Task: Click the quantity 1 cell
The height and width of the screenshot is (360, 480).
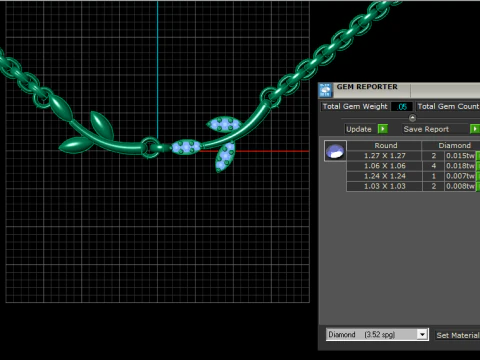Action: [x=433, y=176]
